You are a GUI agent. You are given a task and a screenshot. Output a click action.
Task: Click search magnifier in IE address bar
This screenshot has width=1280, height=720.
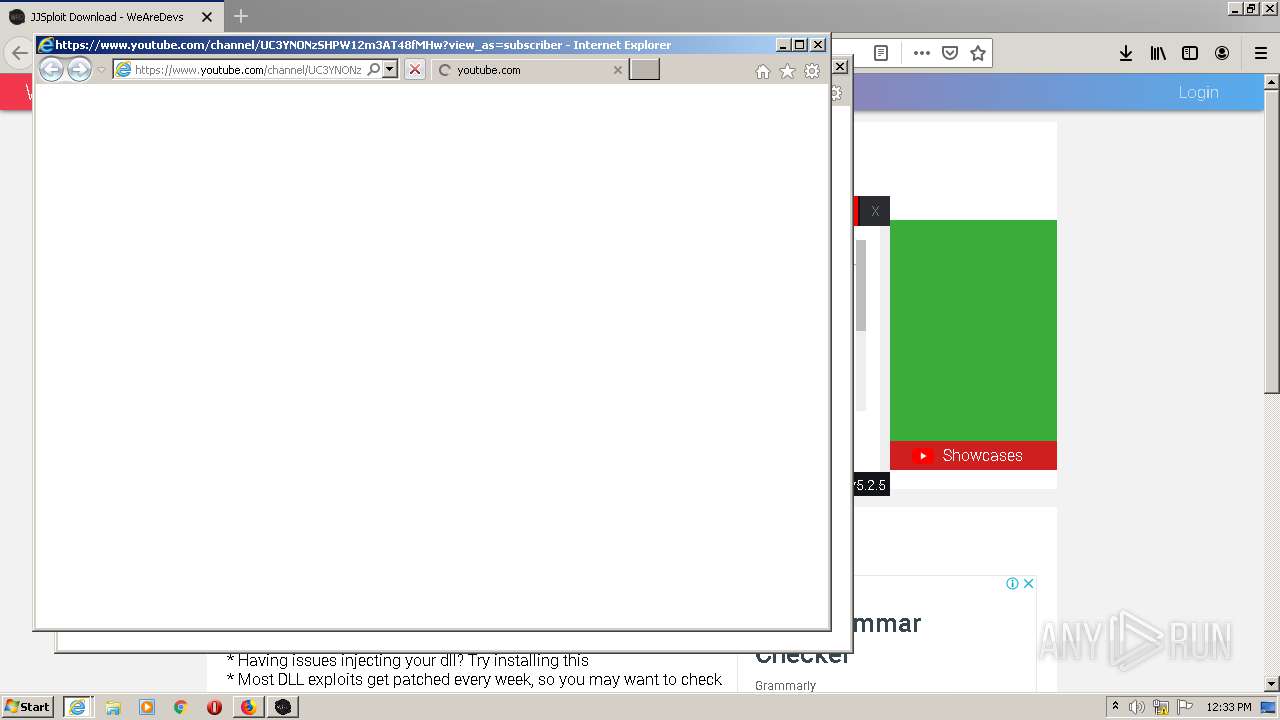374,69
